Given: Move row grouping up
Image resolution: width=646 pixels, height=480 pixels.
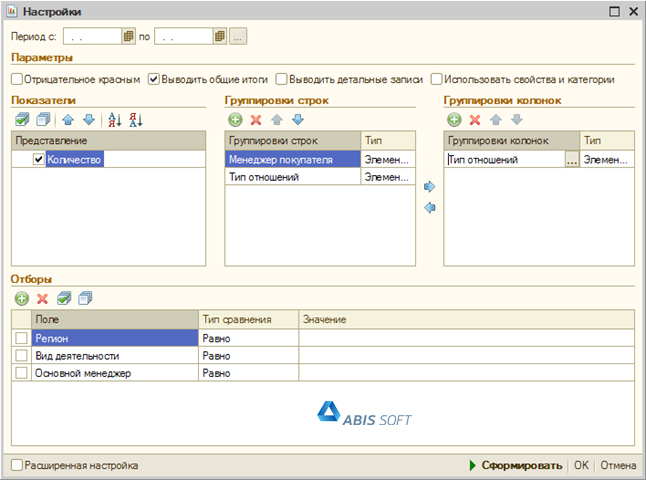Looking at the screenshot, I should pos(277,120).
